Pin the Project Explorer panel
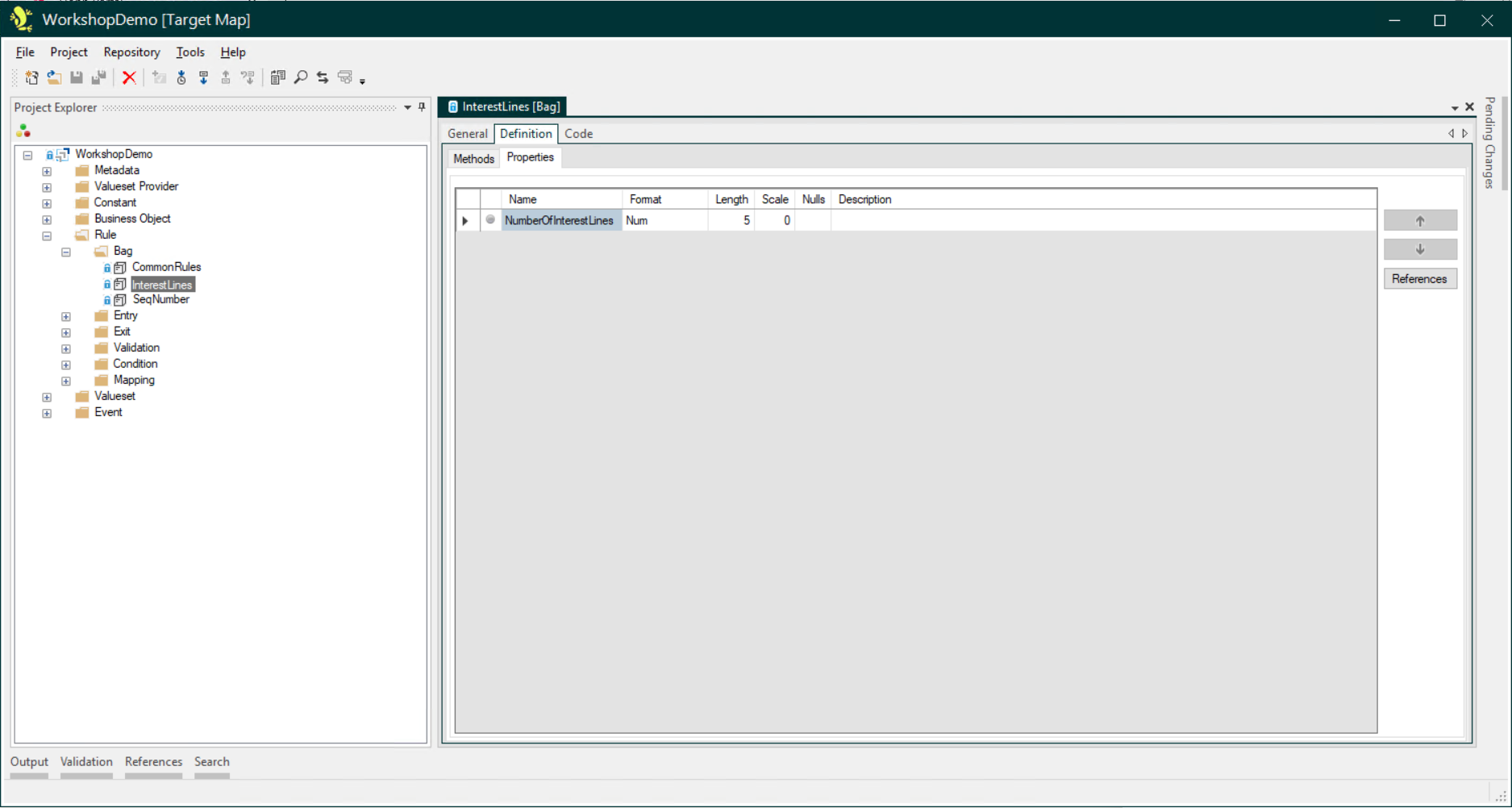Image resolution: width=1512 pixels, height=808 pixels. (422, 107)
